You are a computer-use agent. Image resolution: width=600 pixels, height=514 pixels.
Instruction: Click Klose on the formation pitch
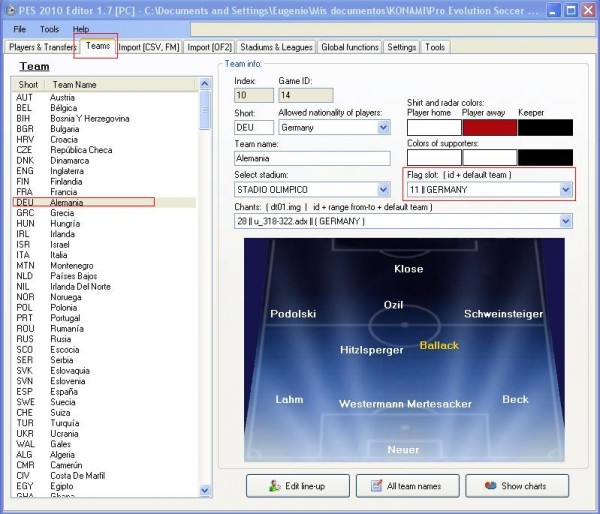click(408, 269)
